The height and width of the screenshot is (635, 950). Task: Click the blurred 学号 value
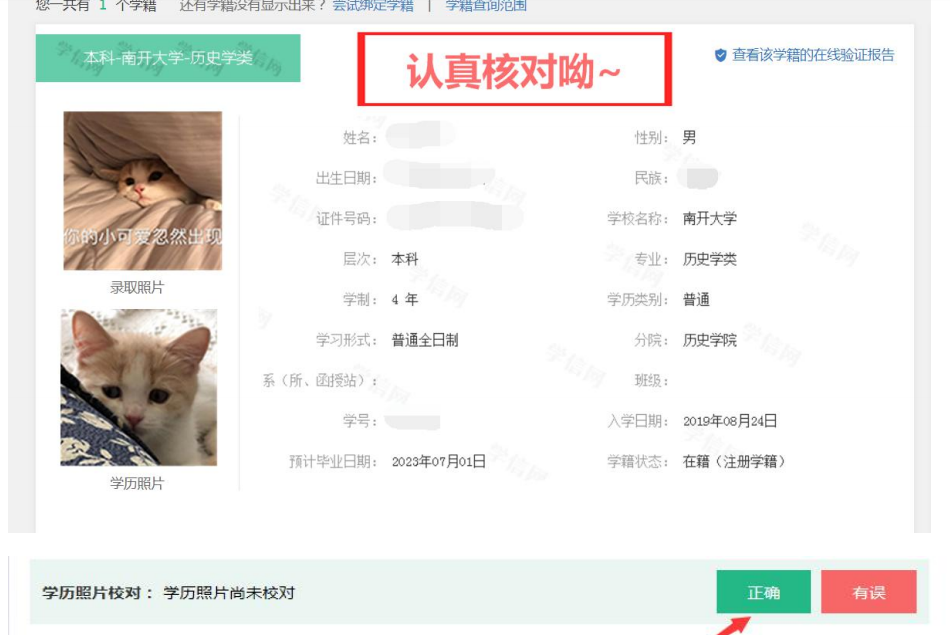(413, 421)
